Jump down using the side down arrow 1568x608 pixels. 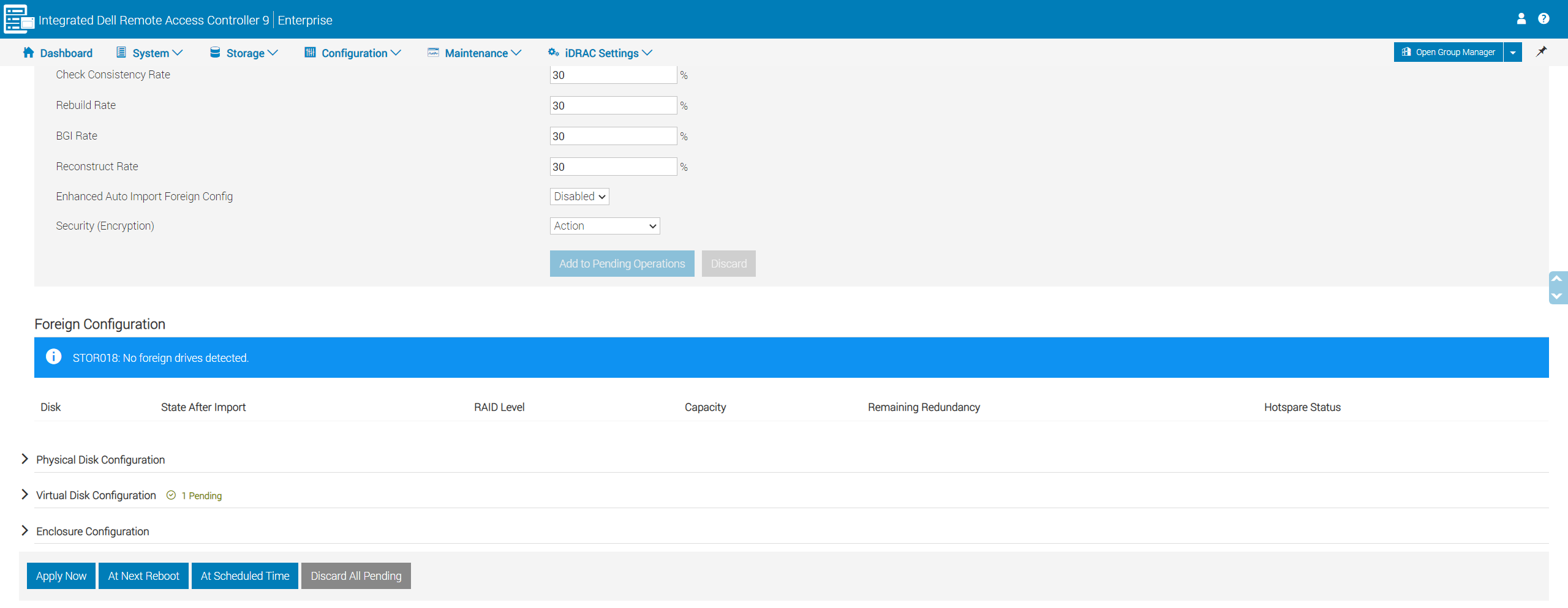[x=1556, y=296]
